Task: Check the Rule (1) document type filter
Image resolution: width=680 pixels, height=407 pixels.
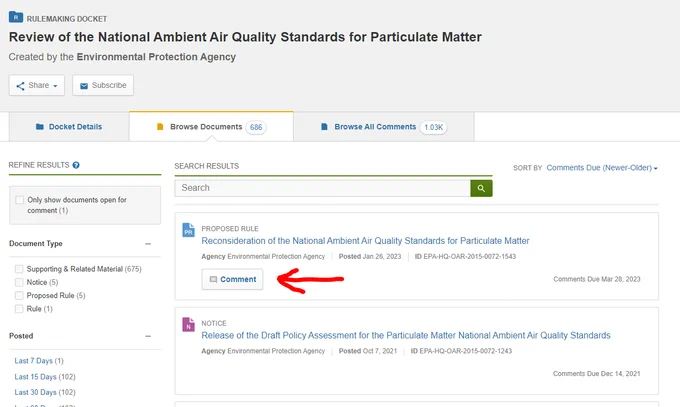Action: click(19, 309)
